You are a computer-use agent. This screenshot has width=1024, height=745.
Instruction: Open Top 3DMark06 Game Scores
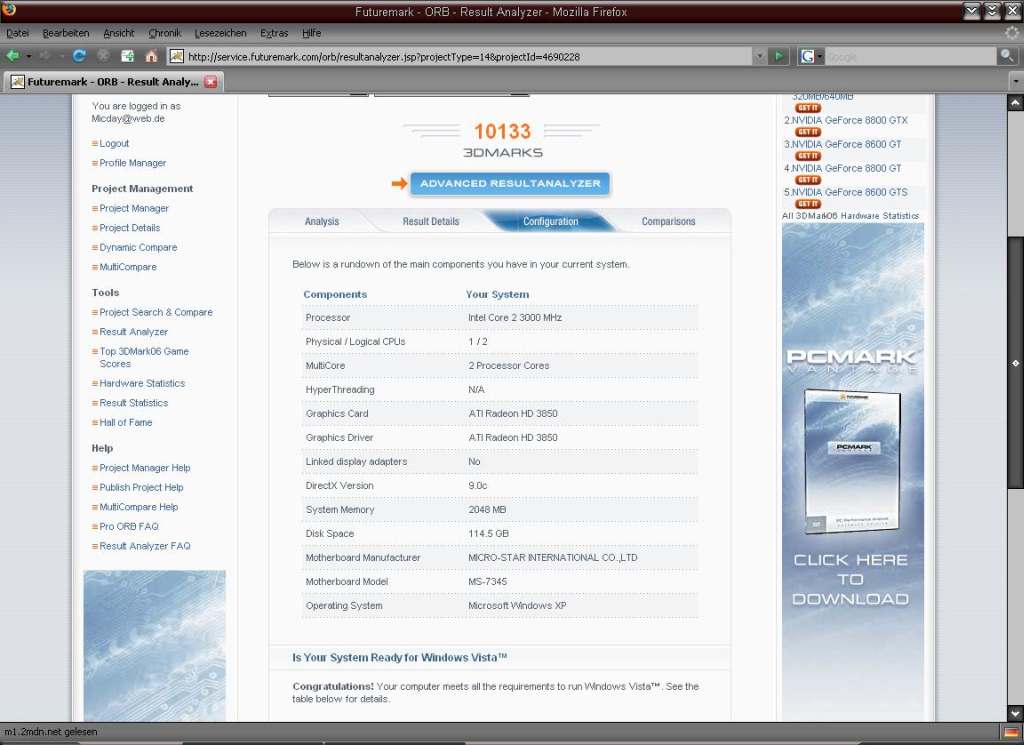pyautogui.click(x=144, y=357)
